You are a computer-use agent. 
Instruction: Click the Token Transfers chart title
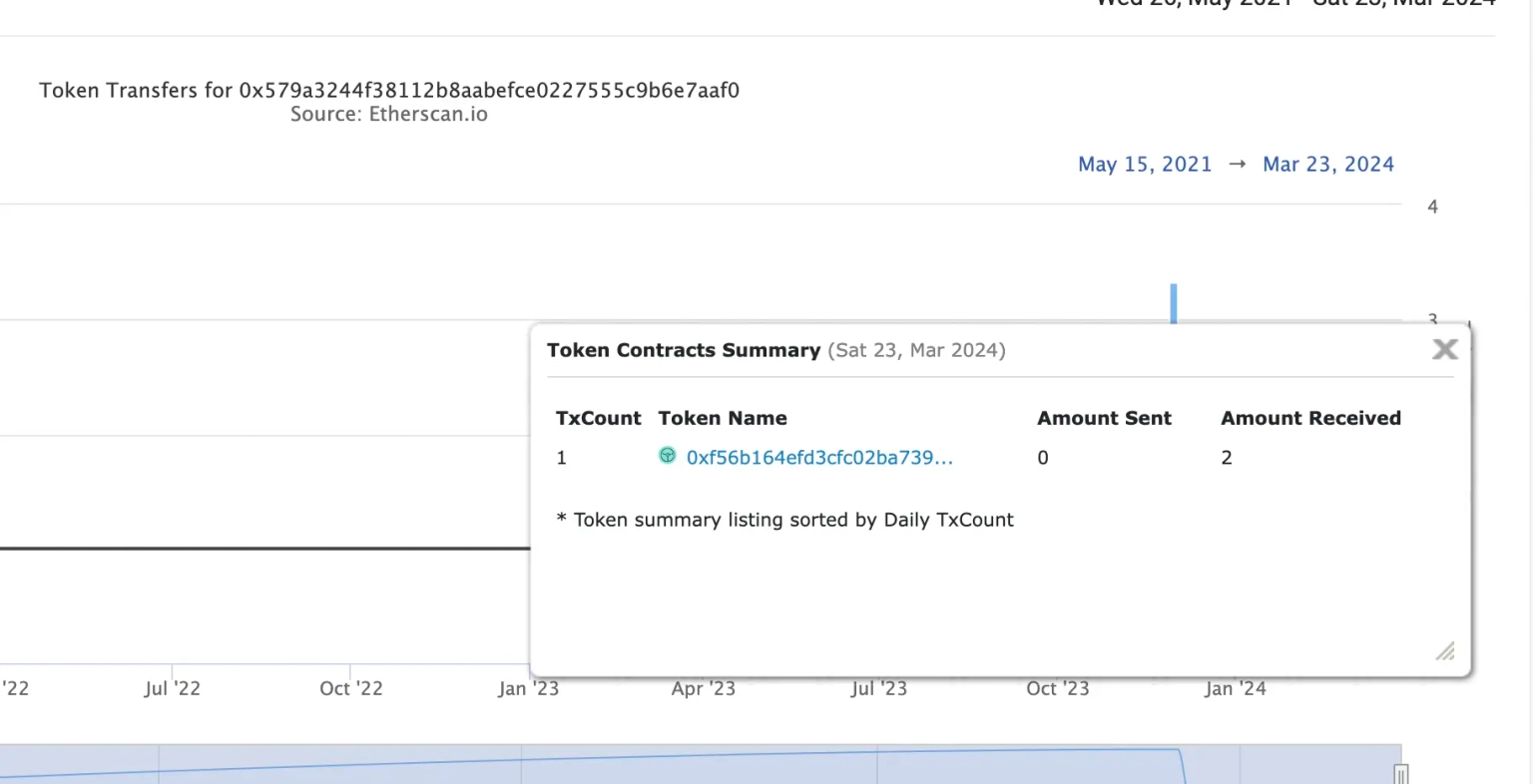(389, 91)
